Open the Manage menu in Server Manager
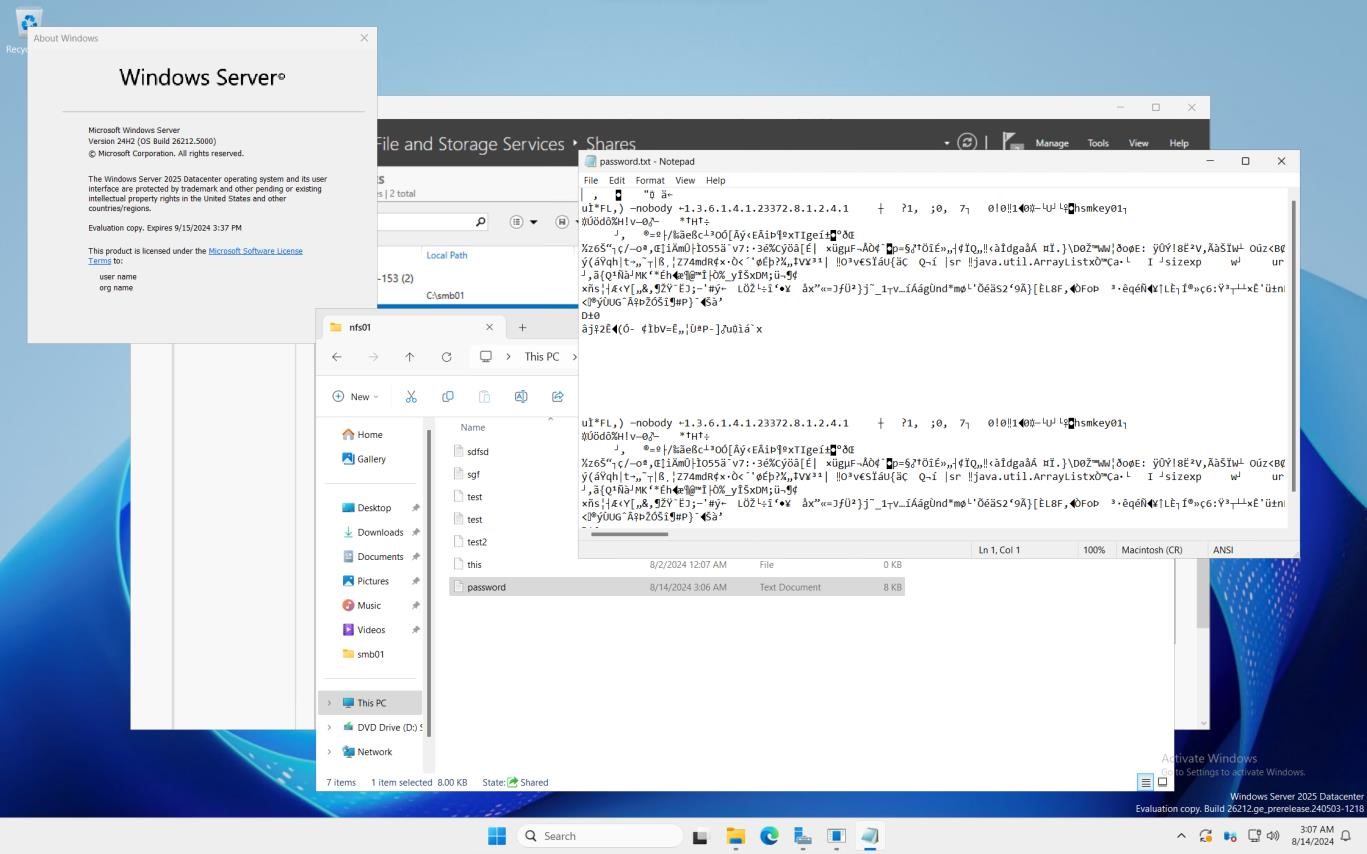Viewport: 1367px width, 854px height. coord(1052,143)
